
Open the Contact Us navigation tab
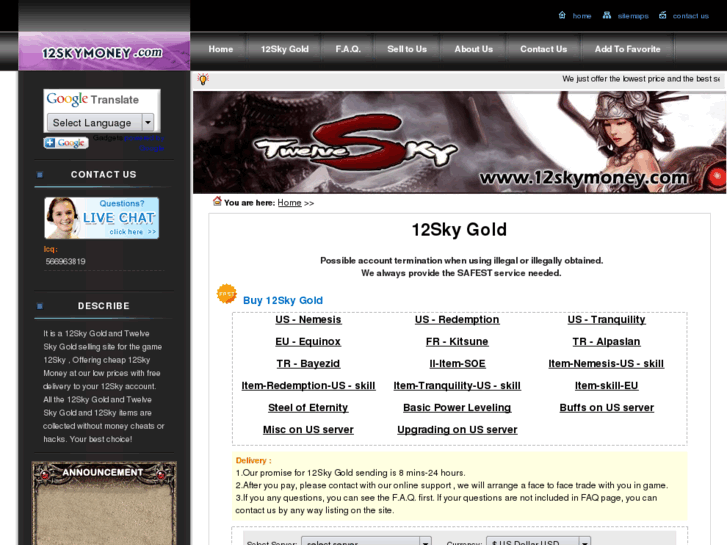(543, 49)
